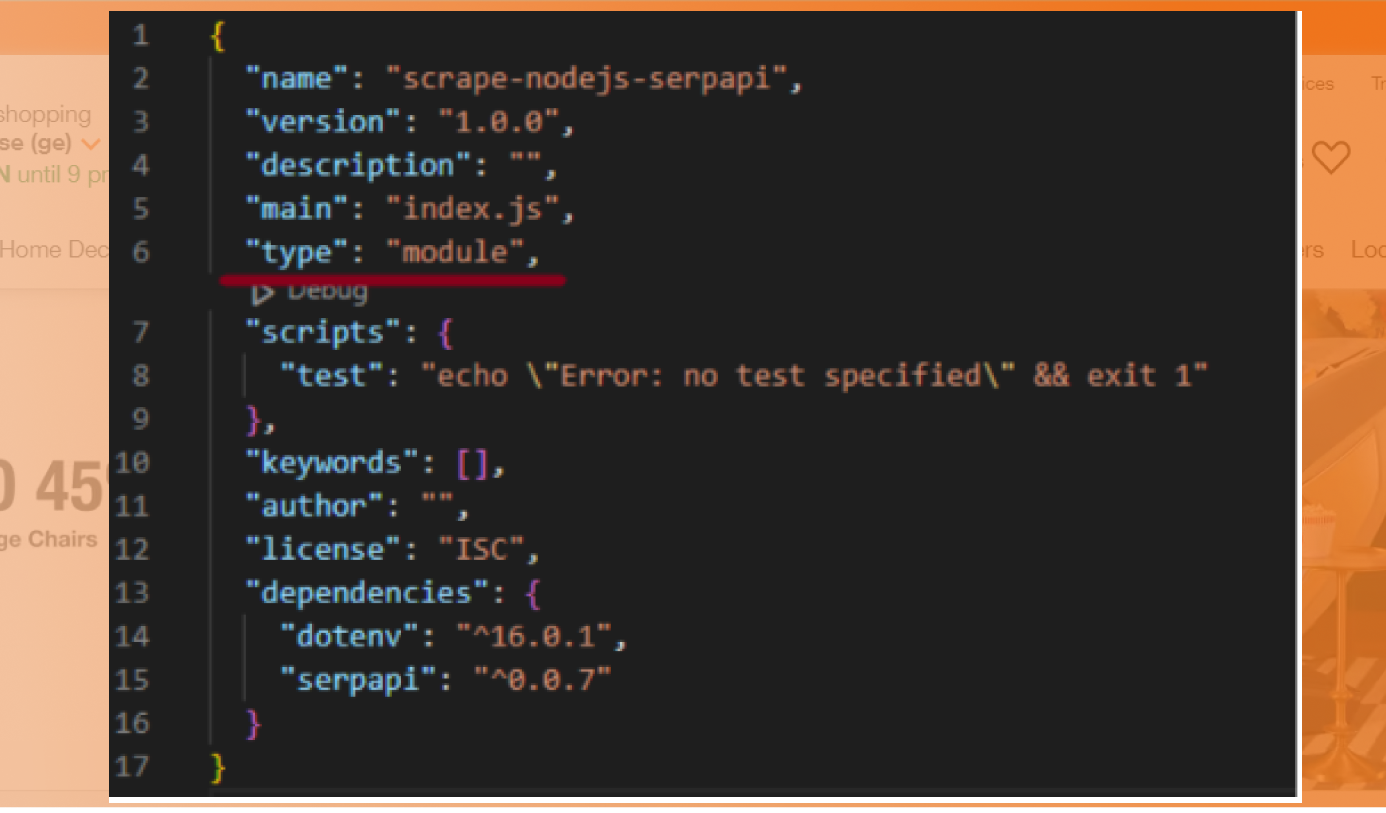Run the "Debug" code lens link
This screenshot has width=1386, height=813.
tap(326, 291)
